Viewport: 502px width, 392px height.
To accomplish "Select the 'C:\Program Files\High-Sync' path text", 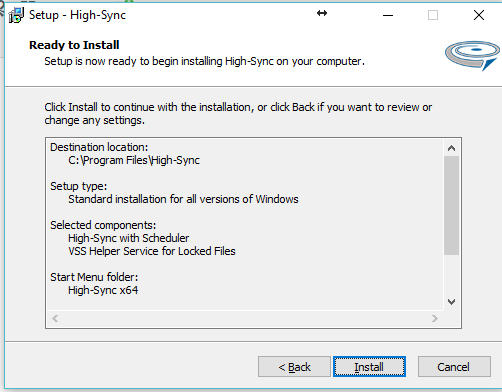I will tap(134, 160).
